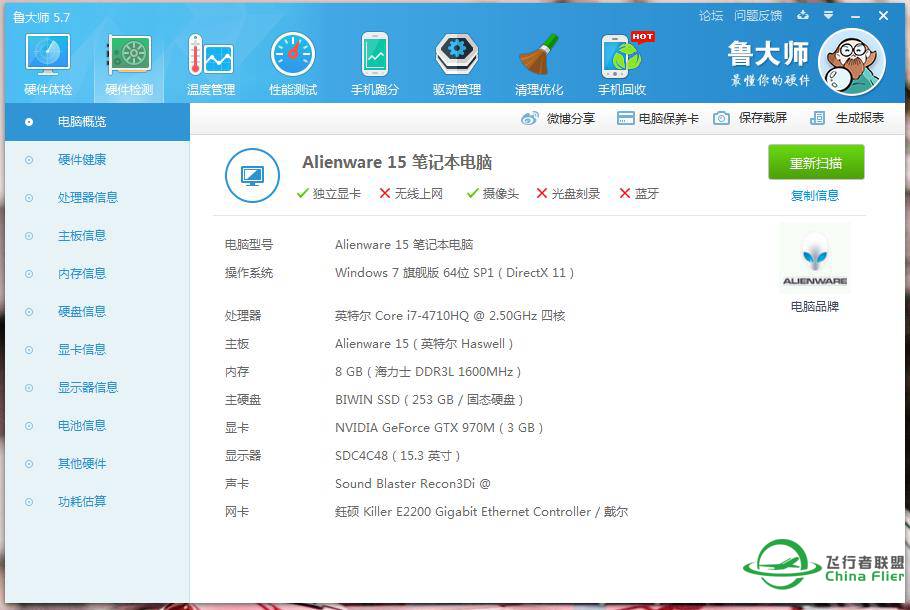The image size is (910, 610).
Task: Open 驱动管理 driver management icon
Action: 456,58
